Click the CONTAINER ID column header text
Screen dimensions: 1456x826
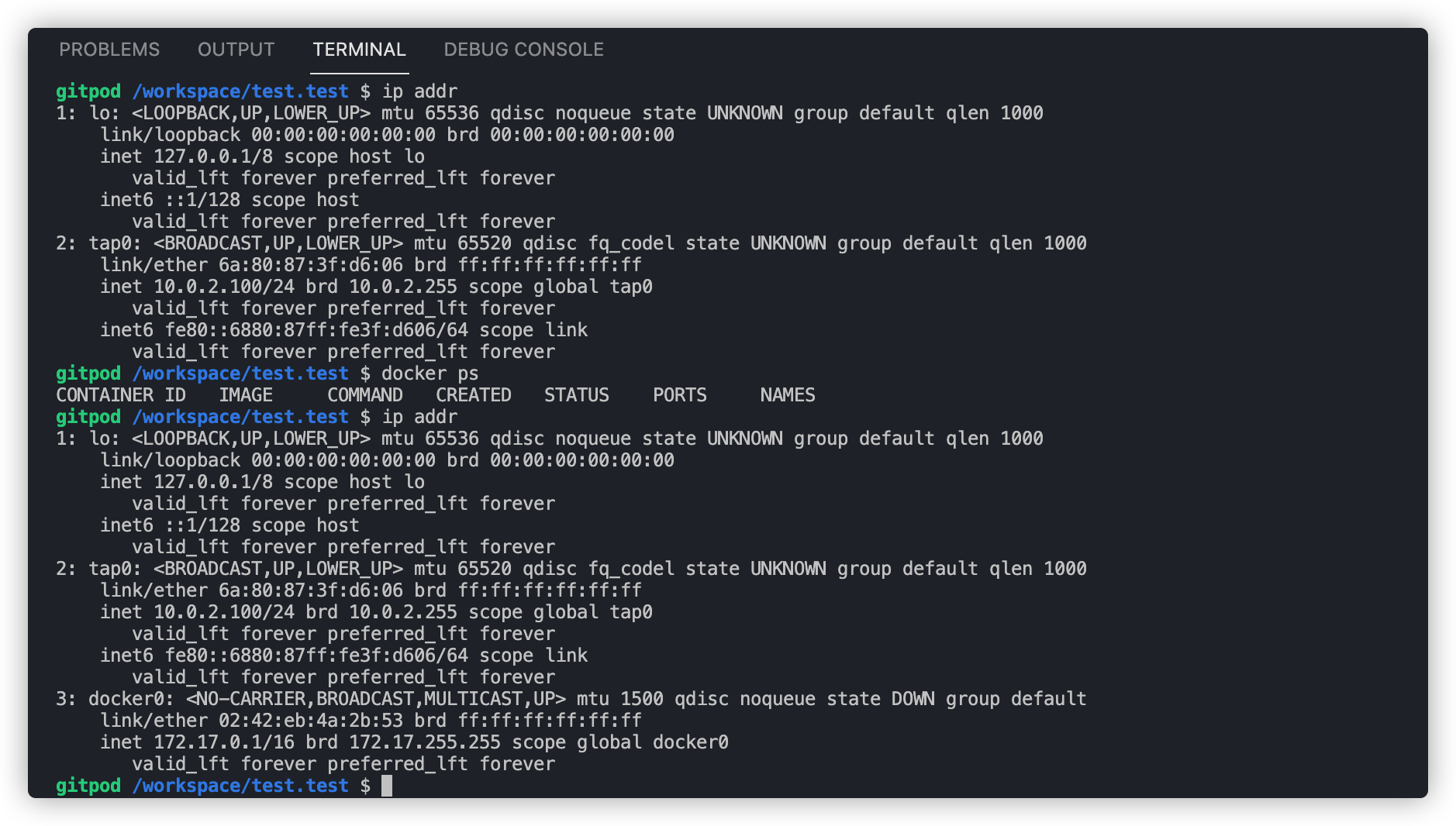coord(120,394)
